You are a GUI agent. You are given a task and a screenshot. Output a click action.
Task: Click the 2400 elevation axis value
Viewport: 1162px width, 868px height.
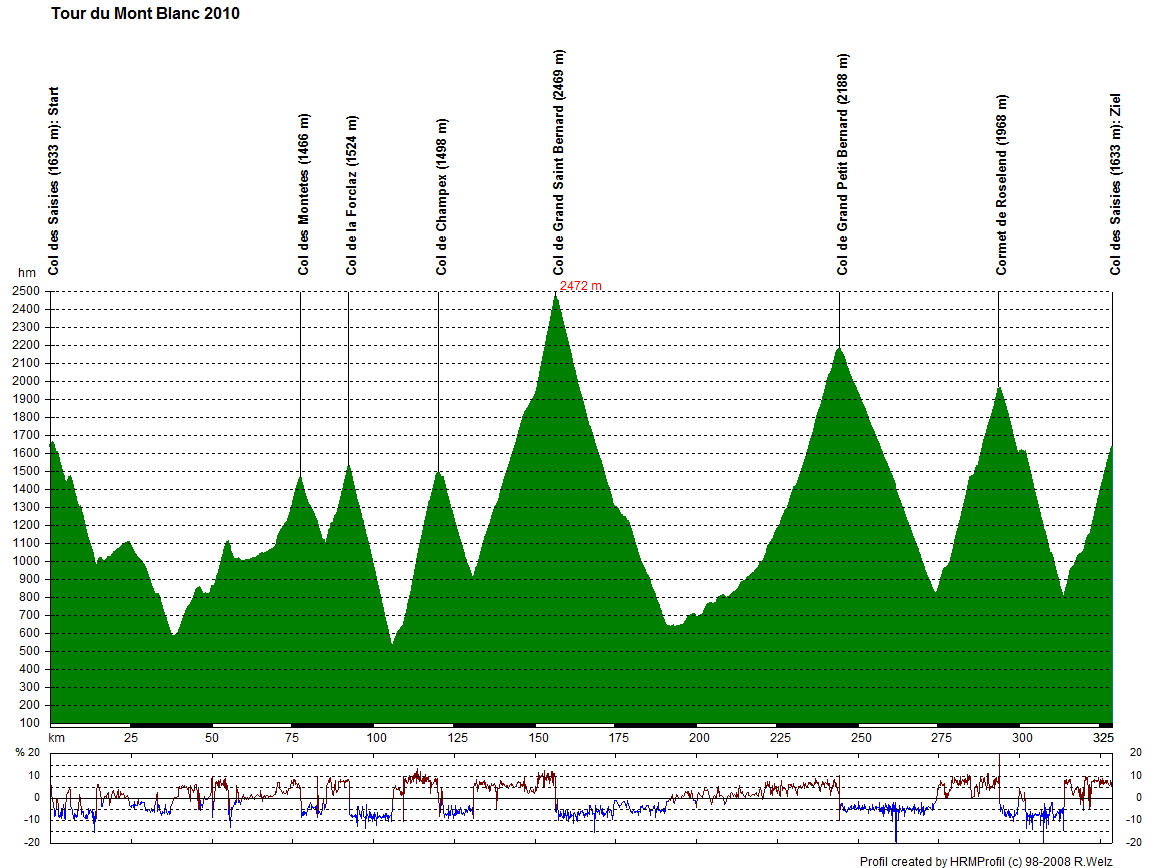[26, 309]
